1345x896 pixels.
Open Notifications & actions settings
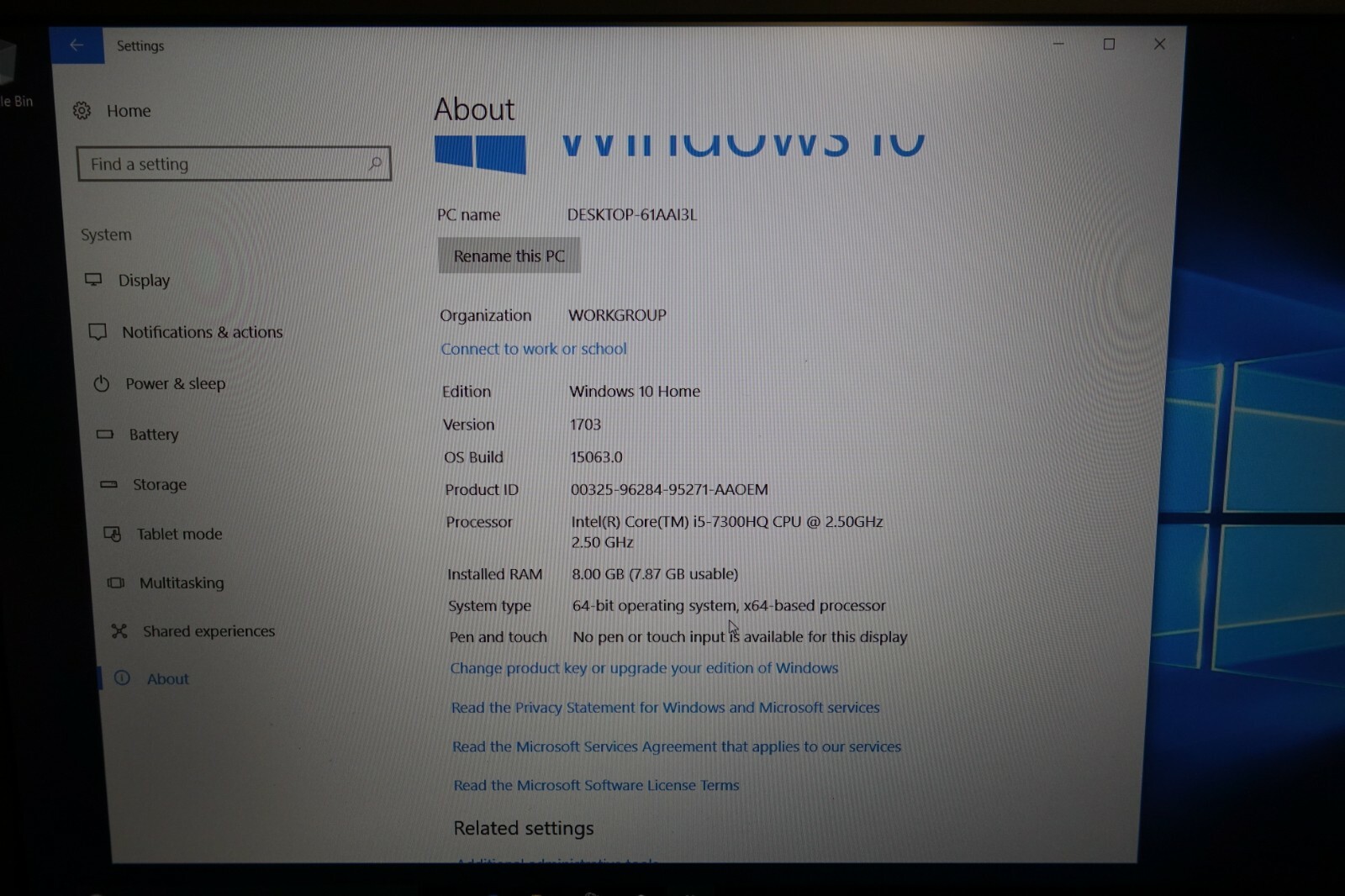[x=98, y=331]
